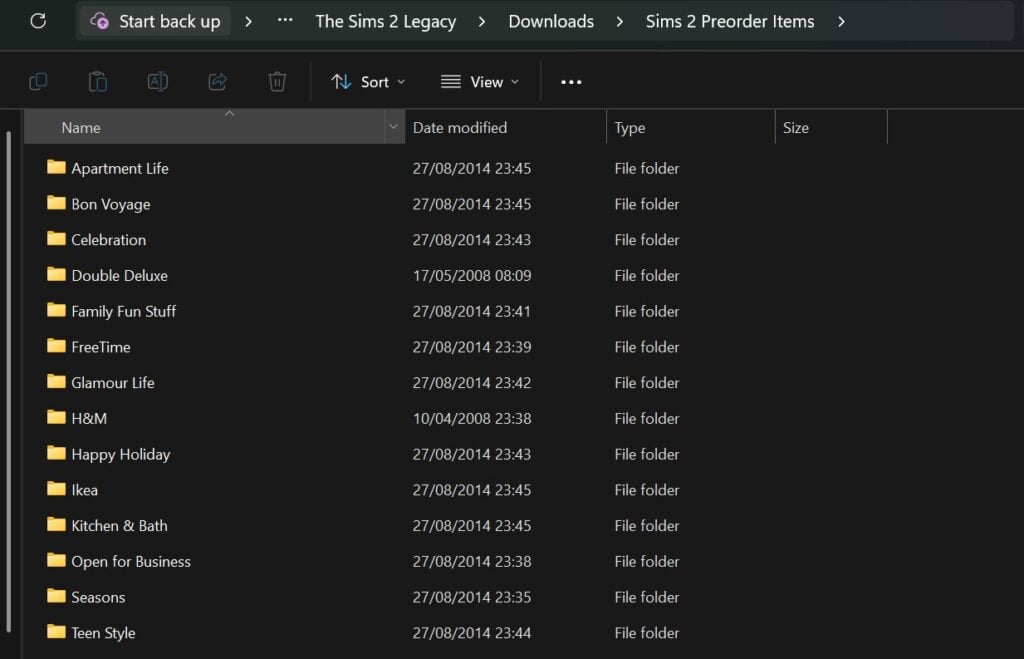
Task: Open the Name column filter dropdown arrow
Action: point(393,127)
